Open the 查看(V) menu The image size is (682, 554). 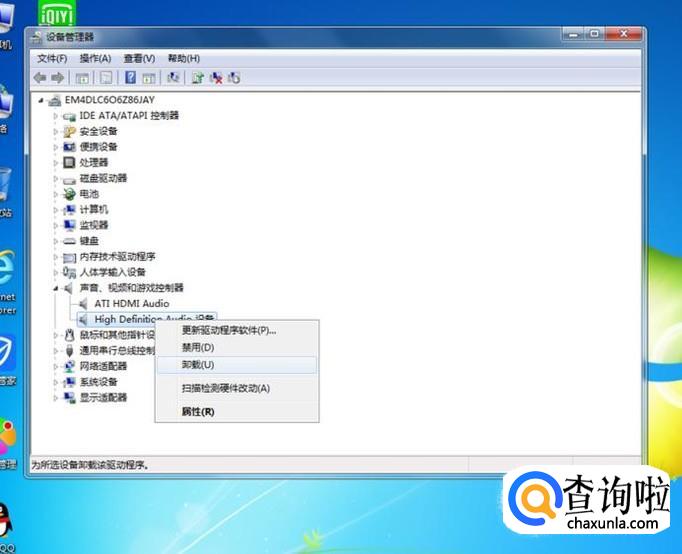pyautogui.click(x=139, y=58)
